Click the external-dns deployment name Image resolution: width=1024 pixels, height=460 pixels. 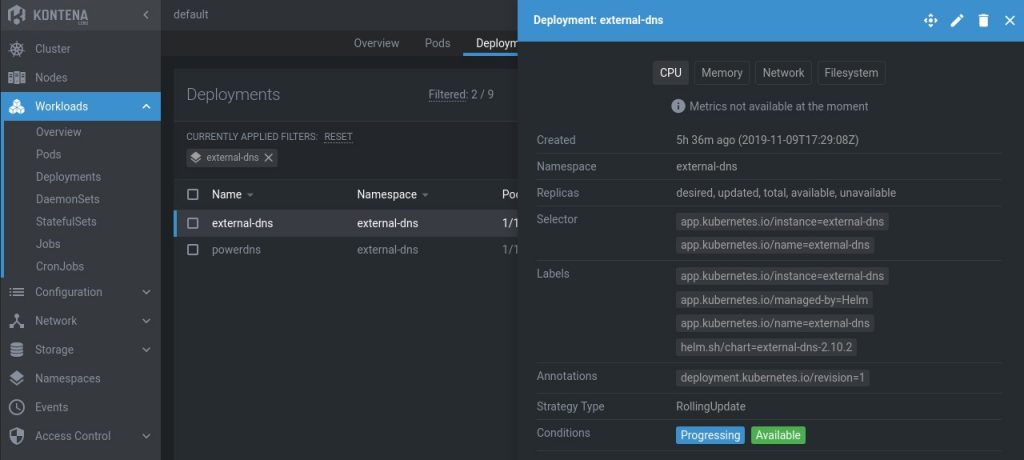[x=242, y=223]
